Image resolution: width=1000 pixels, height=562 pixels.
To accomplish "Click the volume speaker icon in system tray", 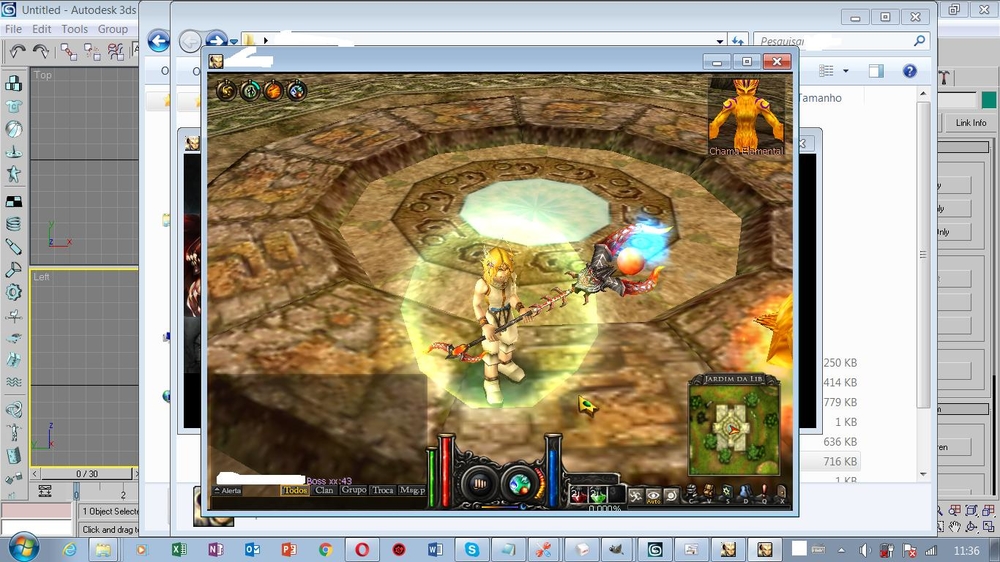I will tap(864, 551).
